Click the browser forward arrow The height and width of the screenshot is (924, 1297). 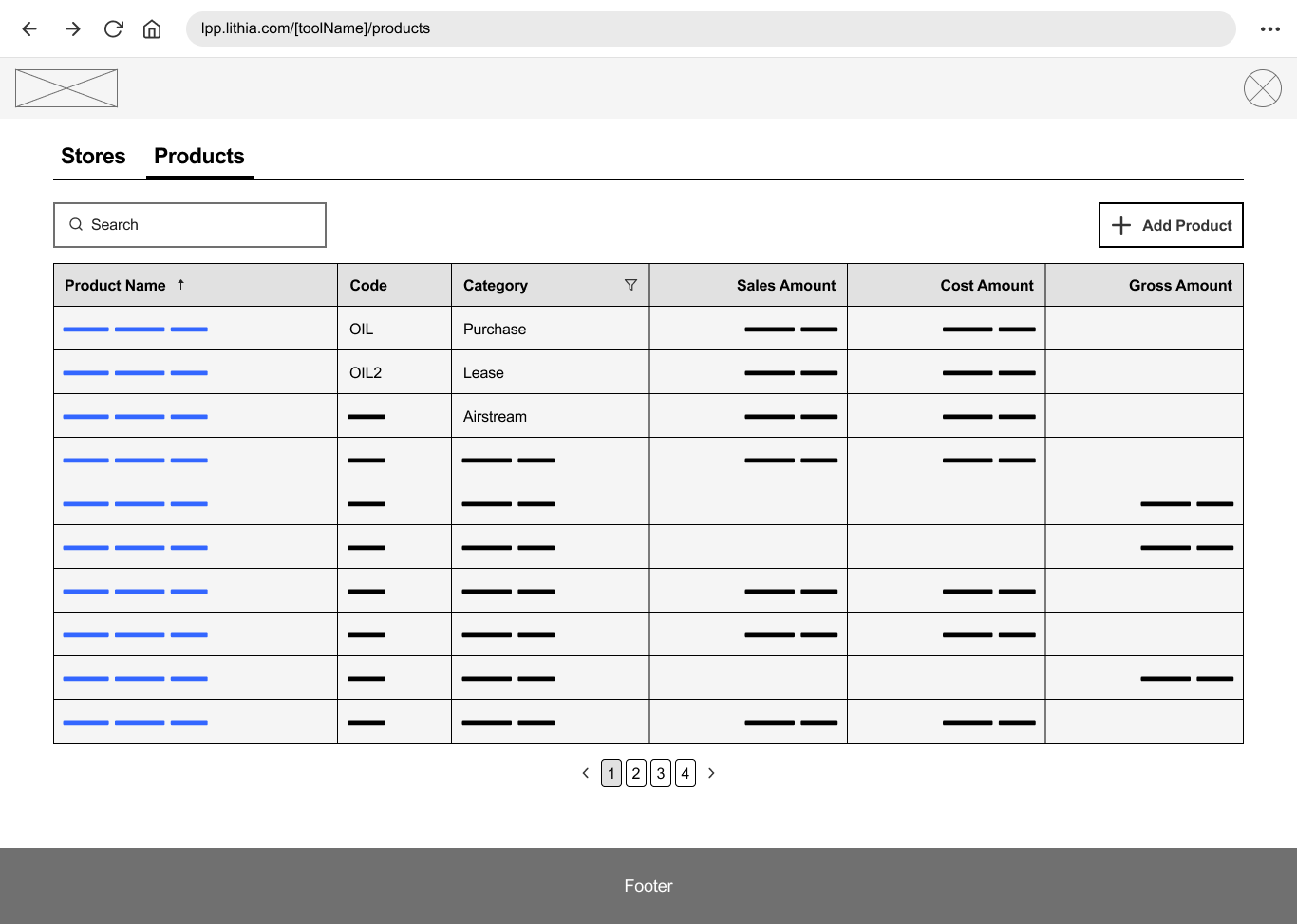[x=73, y=28]
